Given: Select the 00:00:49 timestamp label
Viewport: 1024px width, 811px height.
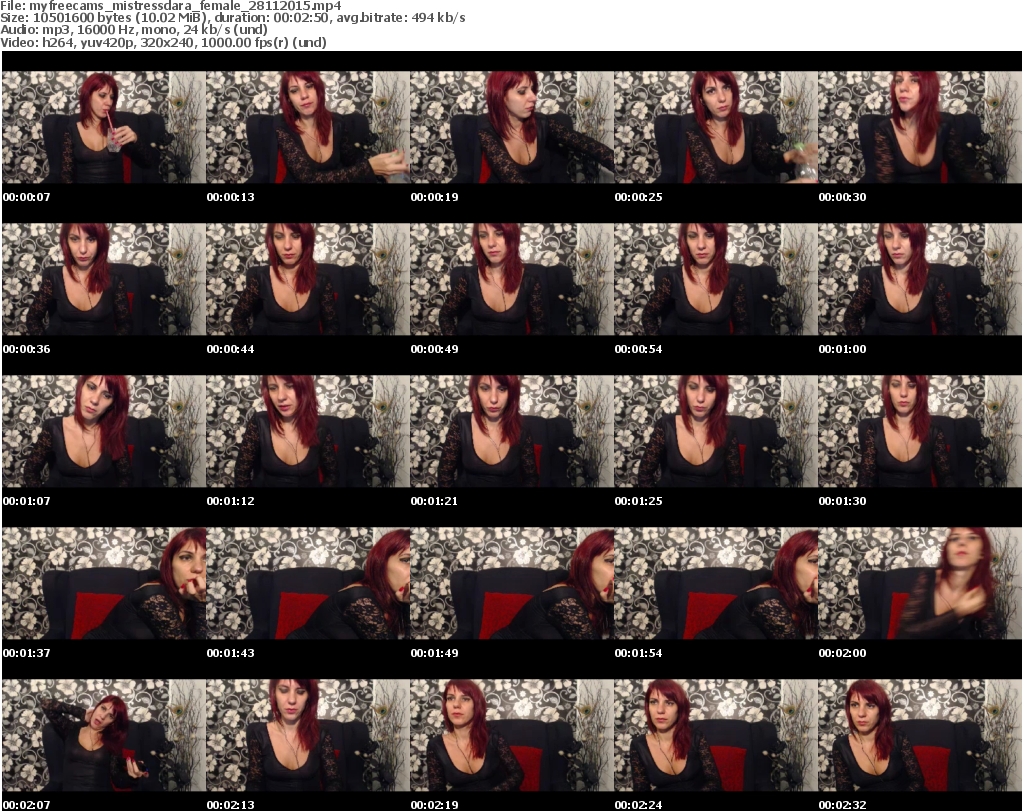Looking at the screenshot, I should coord(434,349).
